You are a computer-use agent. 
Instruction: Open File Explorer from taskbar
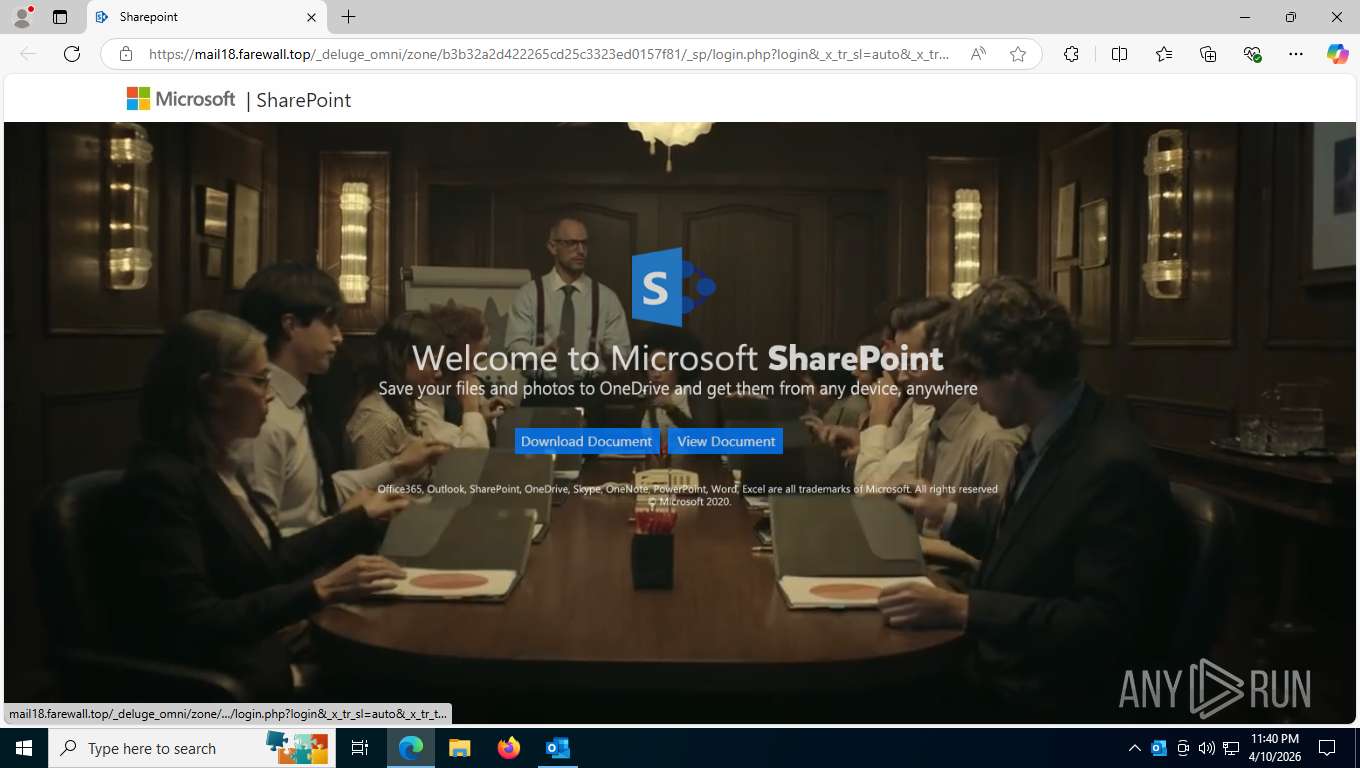point(459,748)
